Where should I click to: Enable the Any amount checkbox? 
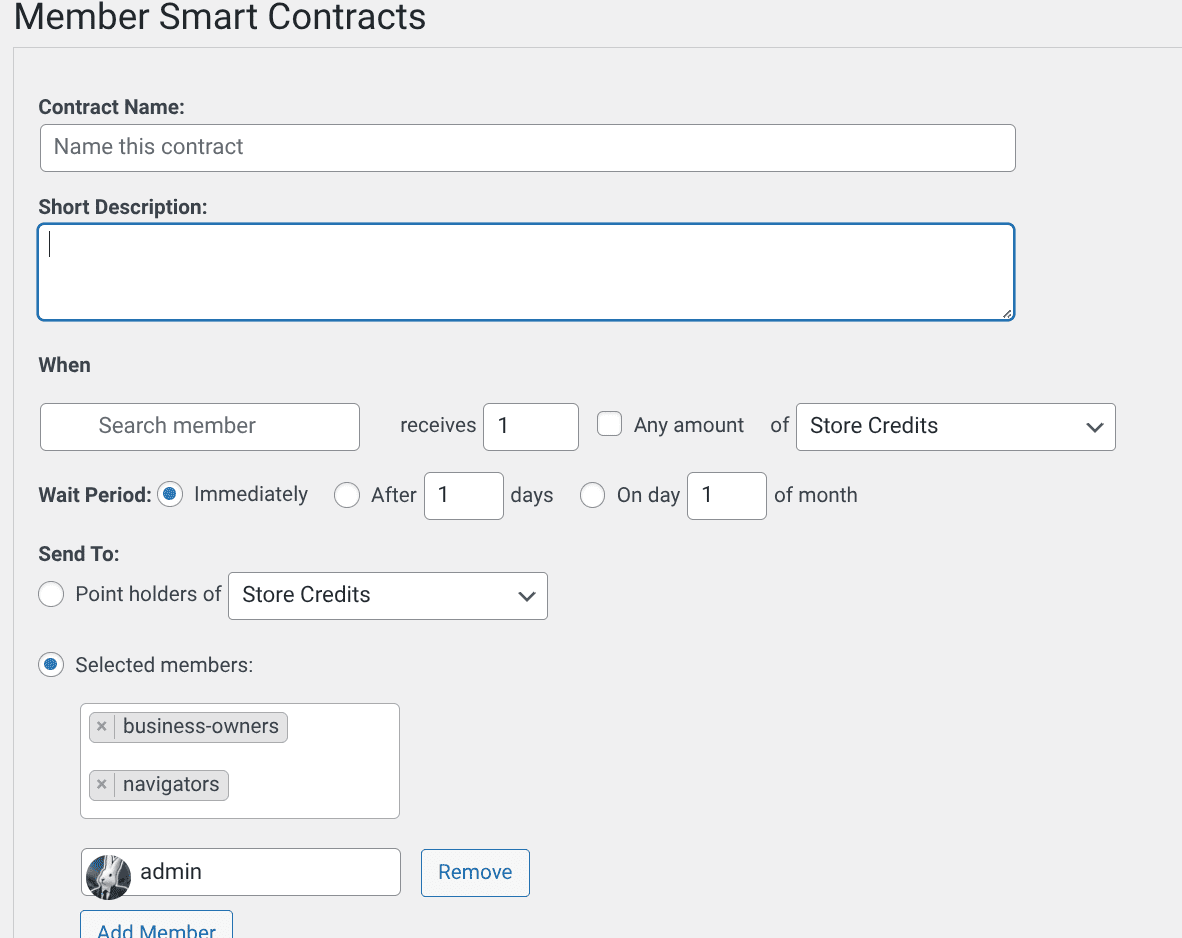coord(610,425)
